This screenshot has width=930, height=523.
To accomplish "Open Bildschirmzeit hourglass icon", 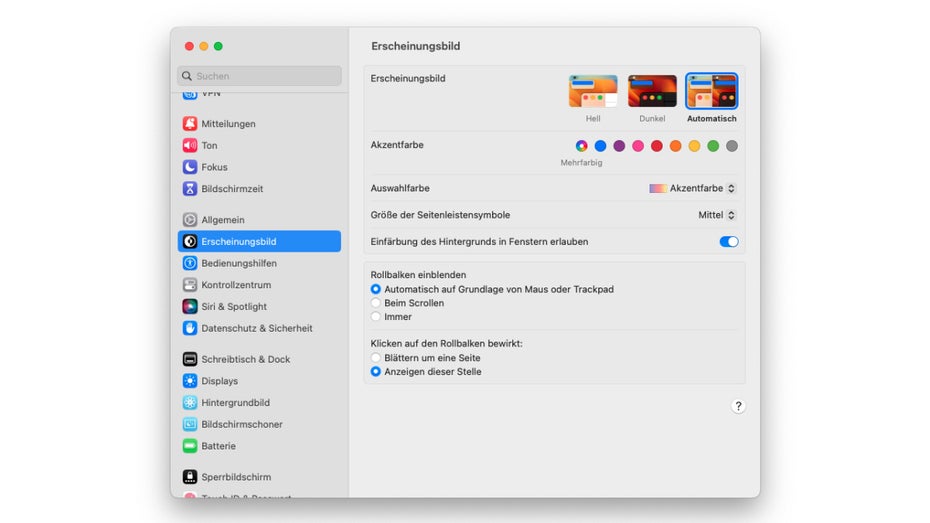I will click(x=190, y=189).
